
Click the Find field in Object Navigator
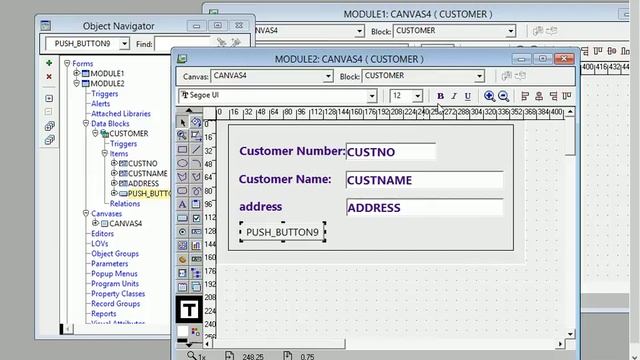pyautogui.click(x=182, y=44)
